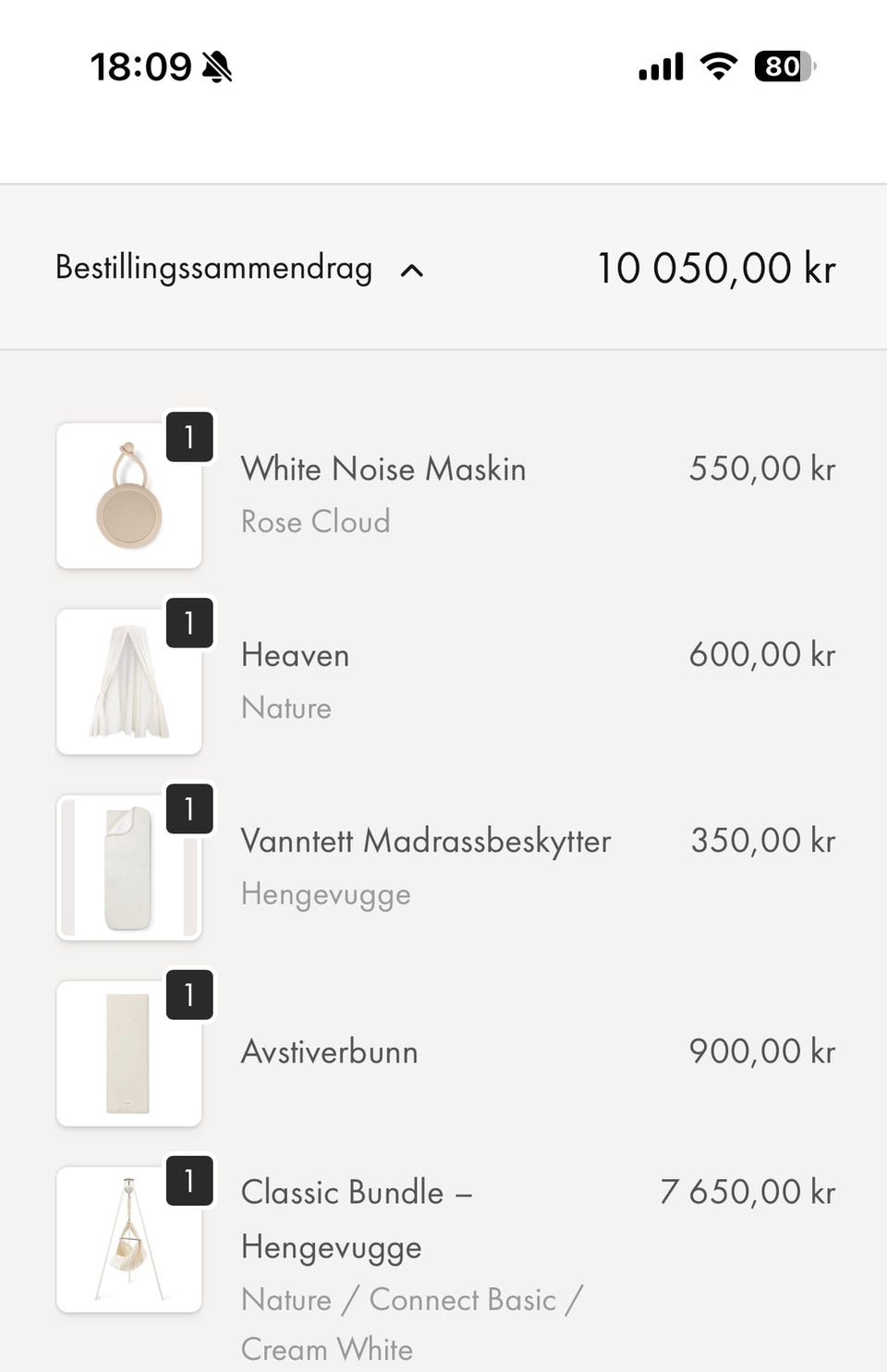The width and height of the screenshot is (887, 1372).
Task: Tap the 10 050,00 kr order total
Action: pyautogui.click(x=716, y=269)
